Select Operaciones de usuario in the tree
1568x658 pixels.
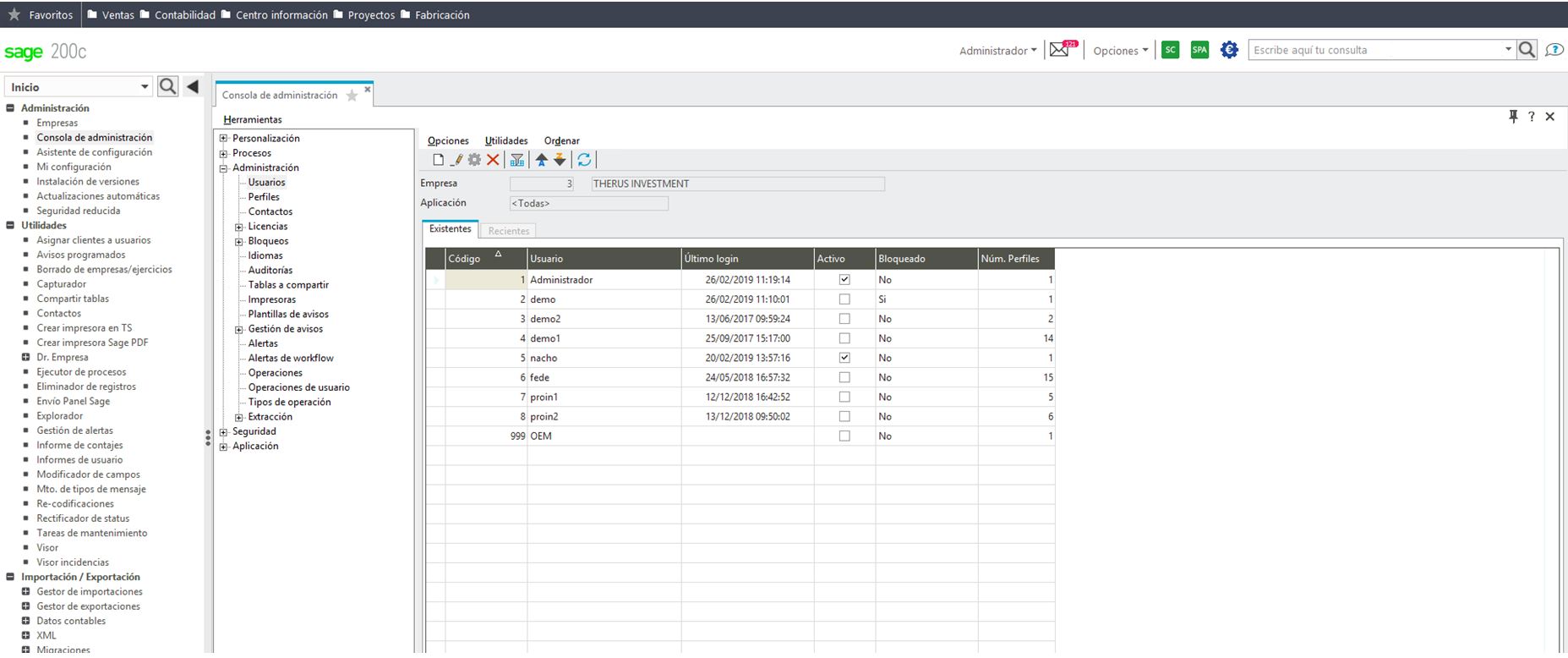299,387
